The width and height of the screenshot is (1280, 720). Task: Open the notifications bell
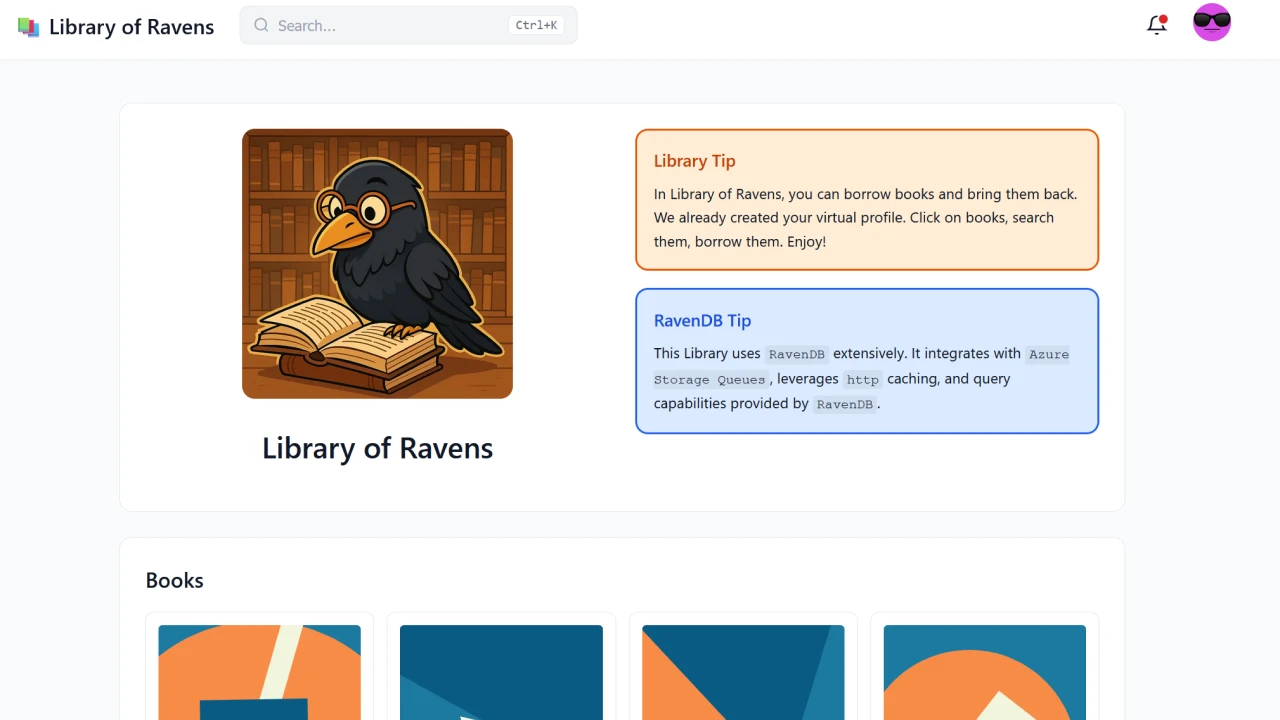point(1157,25)
